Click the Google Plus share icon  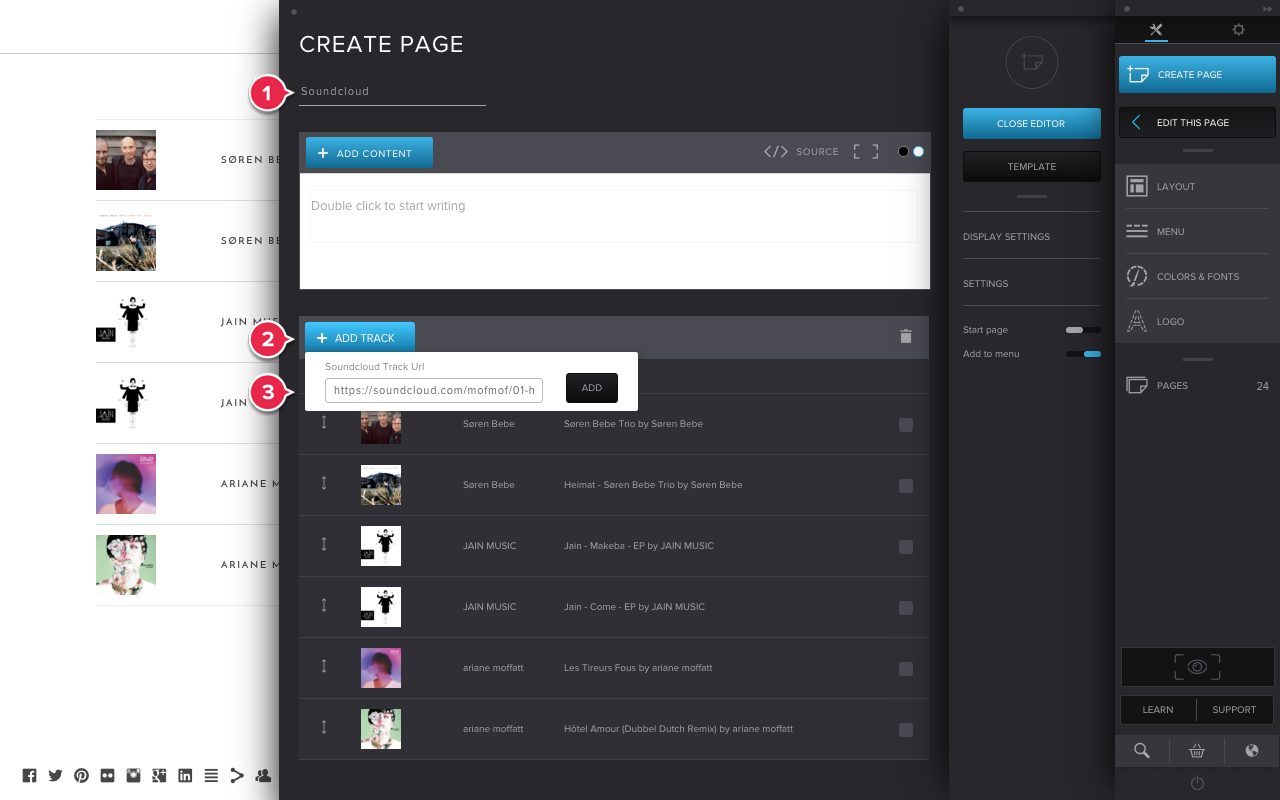coord(159,775)
